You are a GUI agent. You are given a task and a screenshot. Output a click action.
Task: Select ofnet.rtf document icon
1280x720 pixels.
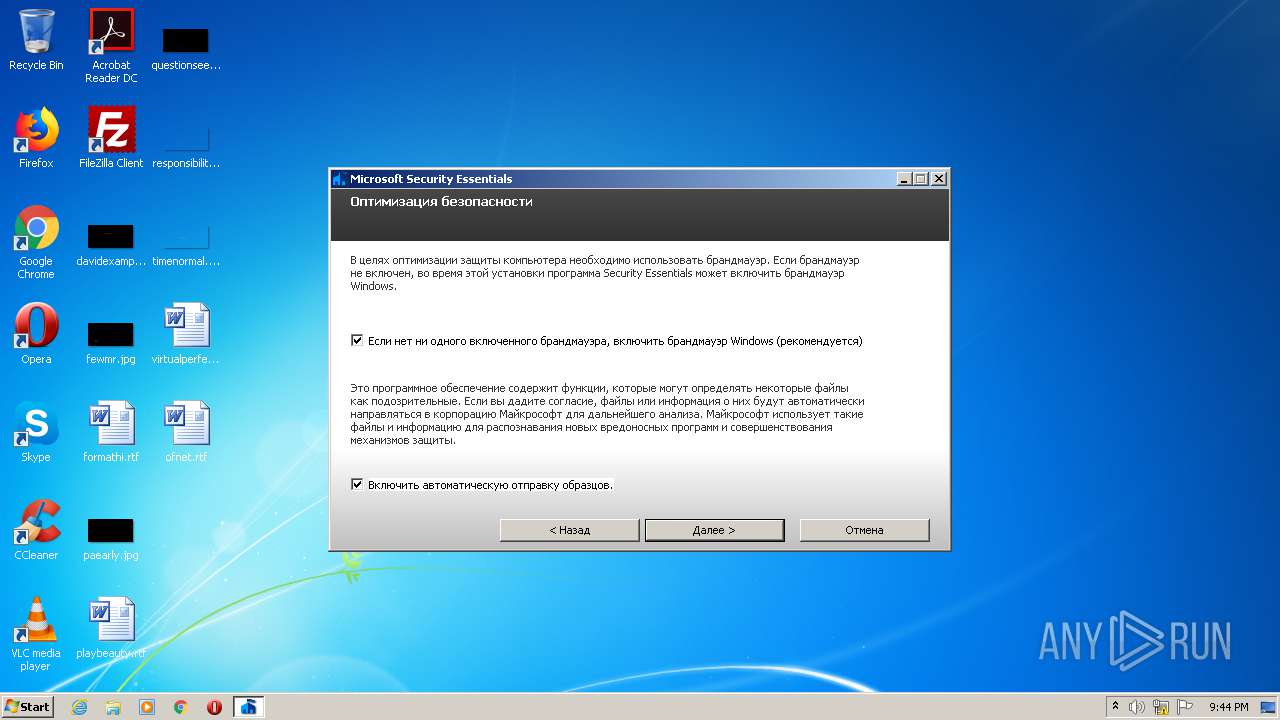pyautogui.click(x=186, y=432)
